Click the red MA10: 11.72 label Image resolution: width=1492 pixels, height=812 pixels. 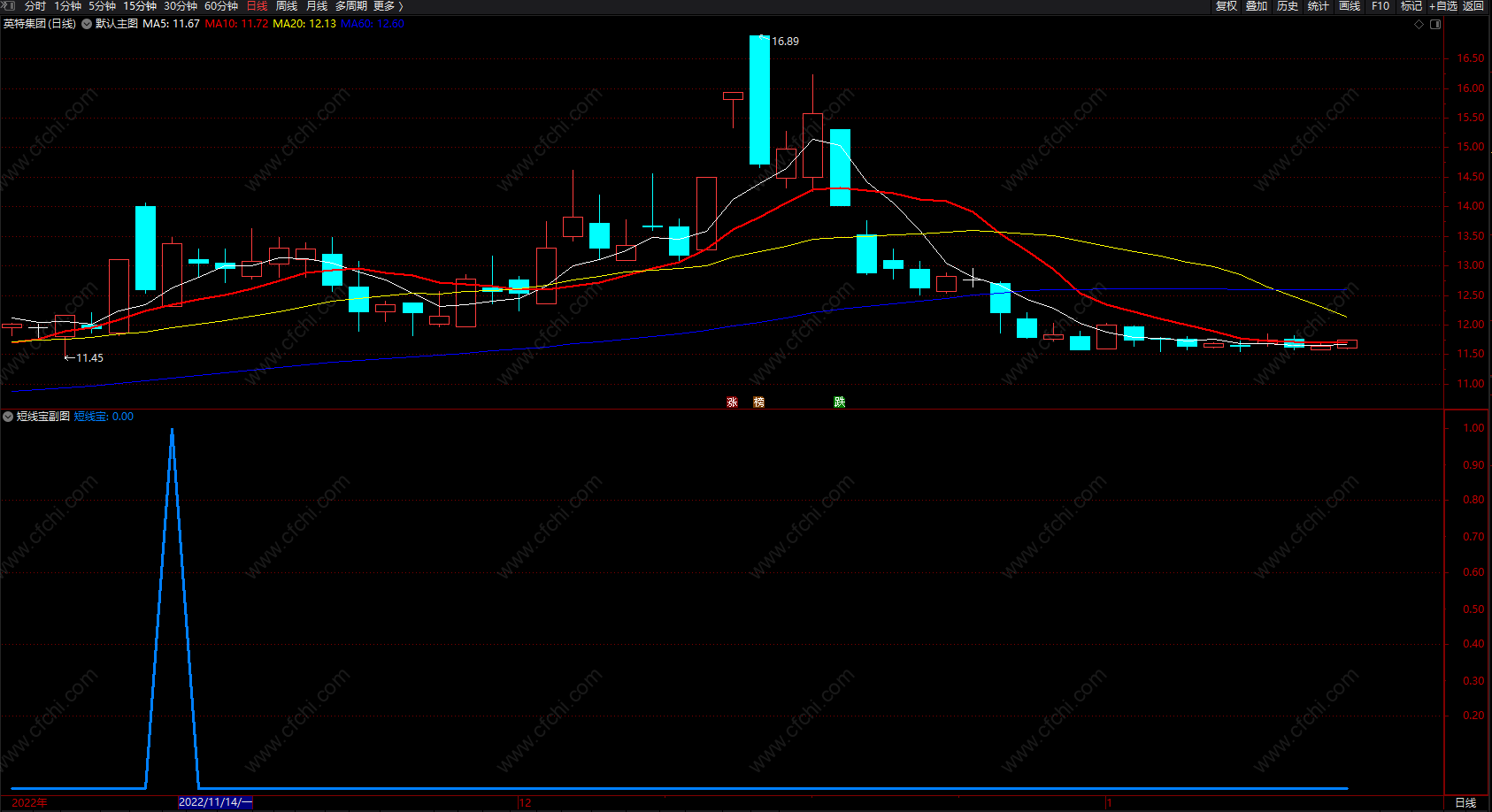(x=236, y=24)
